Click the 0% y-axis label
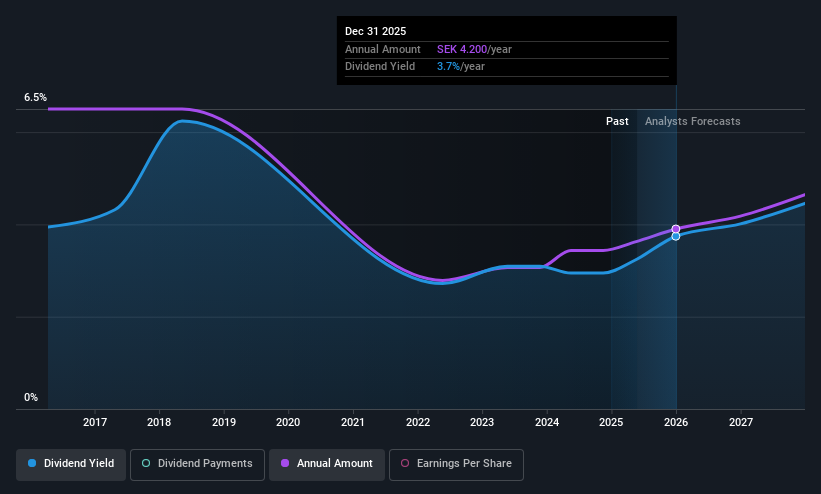Screen dimensions: 821x494 pos(31,398)
